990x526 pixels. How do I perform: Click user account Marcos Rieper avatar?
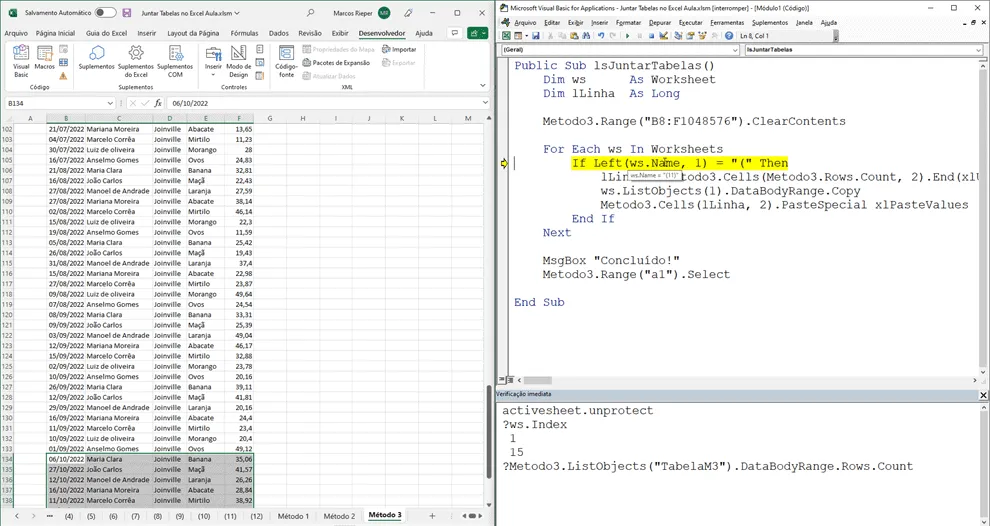384,13
